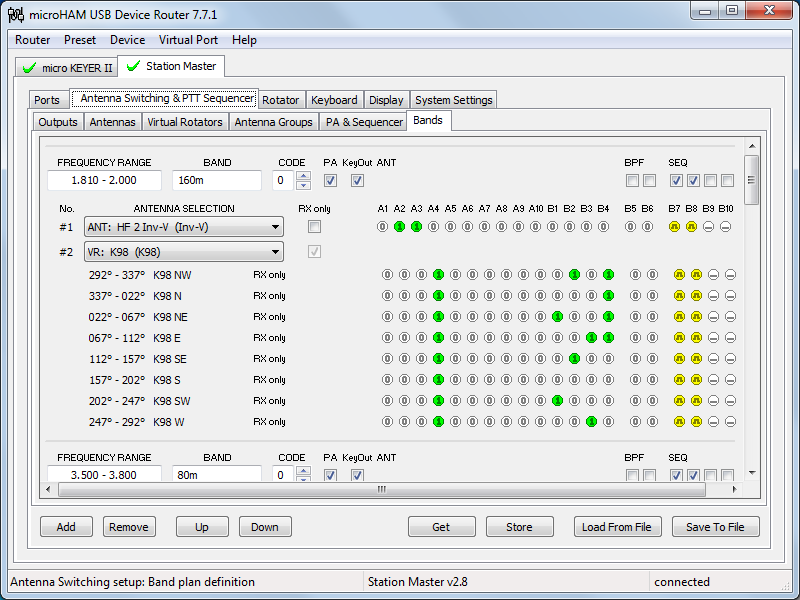Switch to the PA & Sequencer tab

click(x=362, y=122)
